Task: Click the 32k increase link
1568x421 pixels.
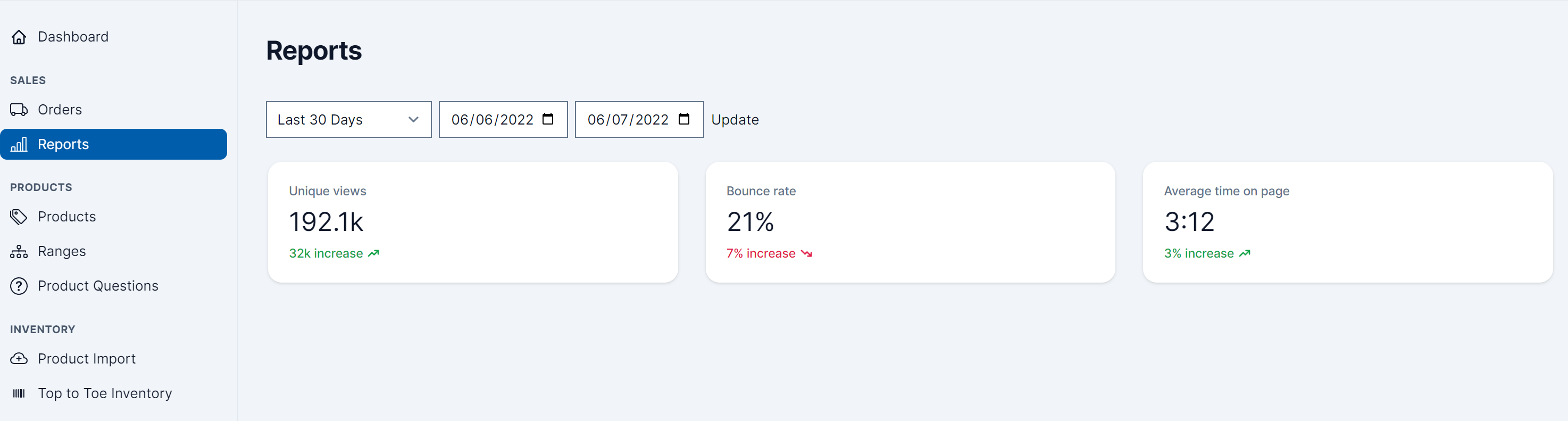Action: tap(326, 253)
